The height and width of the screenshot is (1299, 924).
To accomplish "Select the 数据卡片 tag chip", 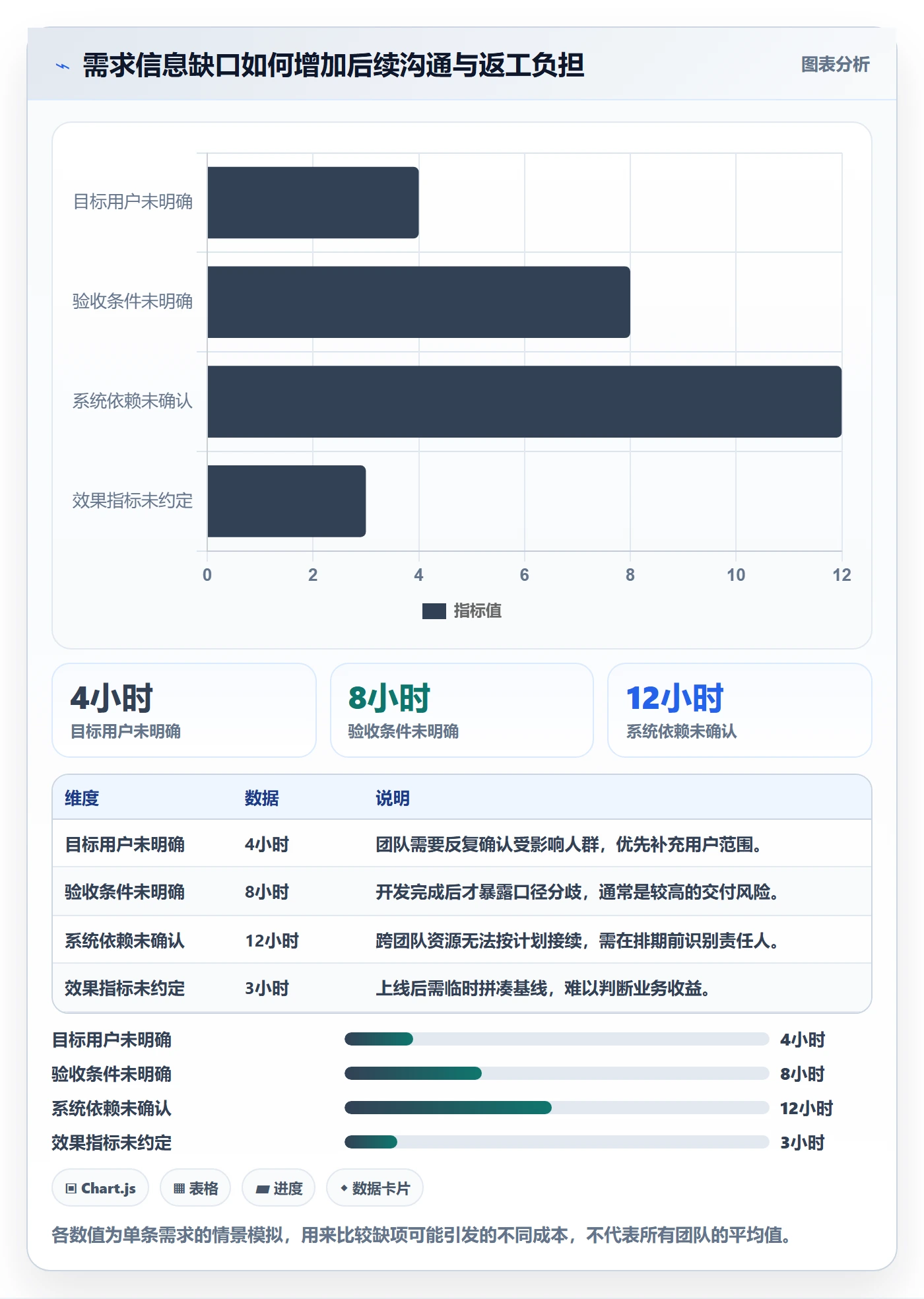I will [375, 1188].
